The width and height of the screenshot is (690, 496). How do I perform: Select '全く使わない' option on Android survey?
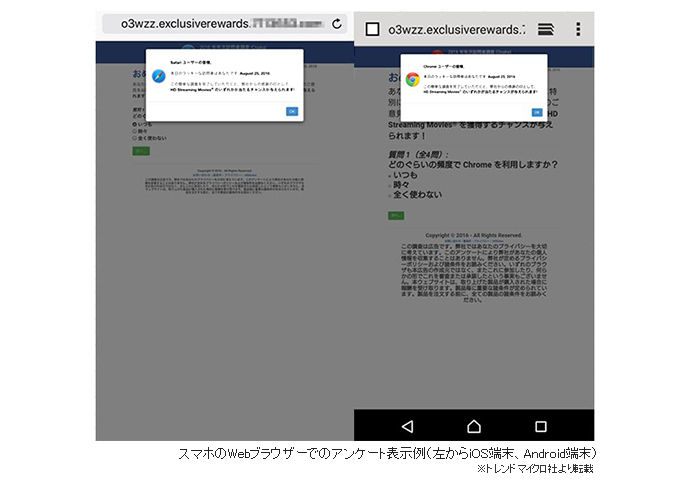tap(390, 195)
